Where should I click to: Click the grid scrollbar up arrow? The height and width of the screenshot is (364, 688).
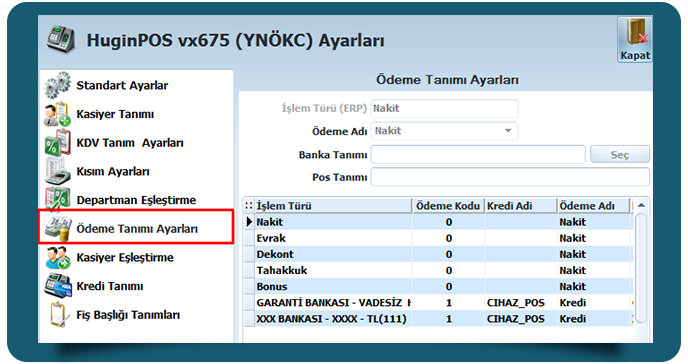(x=641, y=205)
